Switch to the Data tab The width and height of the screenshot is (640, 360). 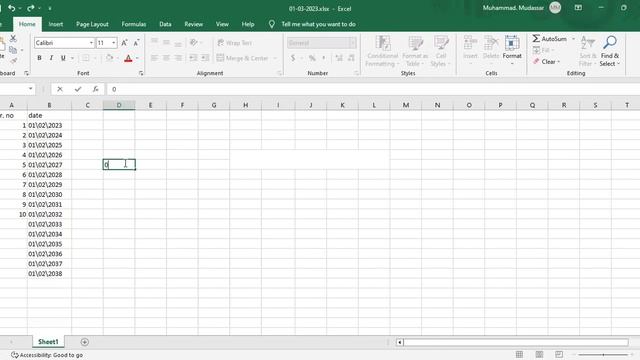point(165,24)
